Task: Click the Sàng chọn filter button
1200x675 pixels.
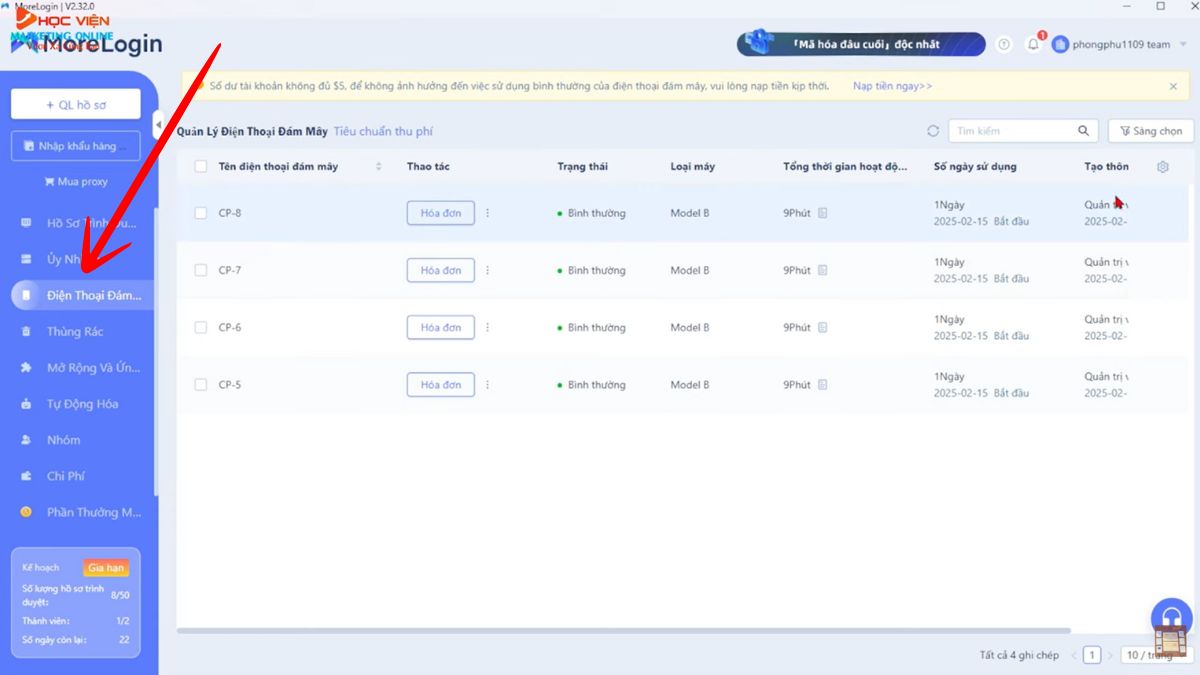Action: click(1151, 131)
